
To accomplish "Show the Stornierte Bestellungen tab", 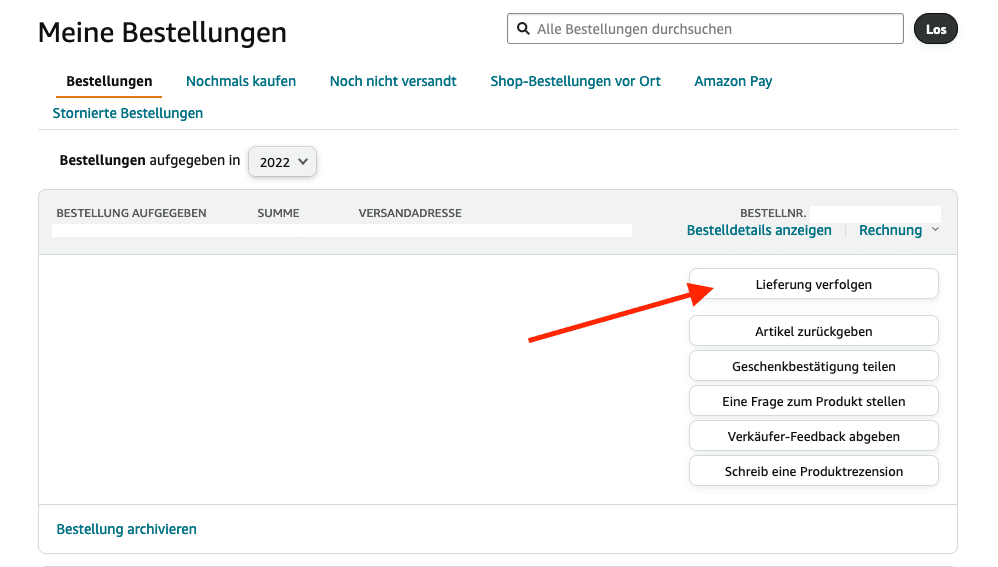I will click(128, 113).
